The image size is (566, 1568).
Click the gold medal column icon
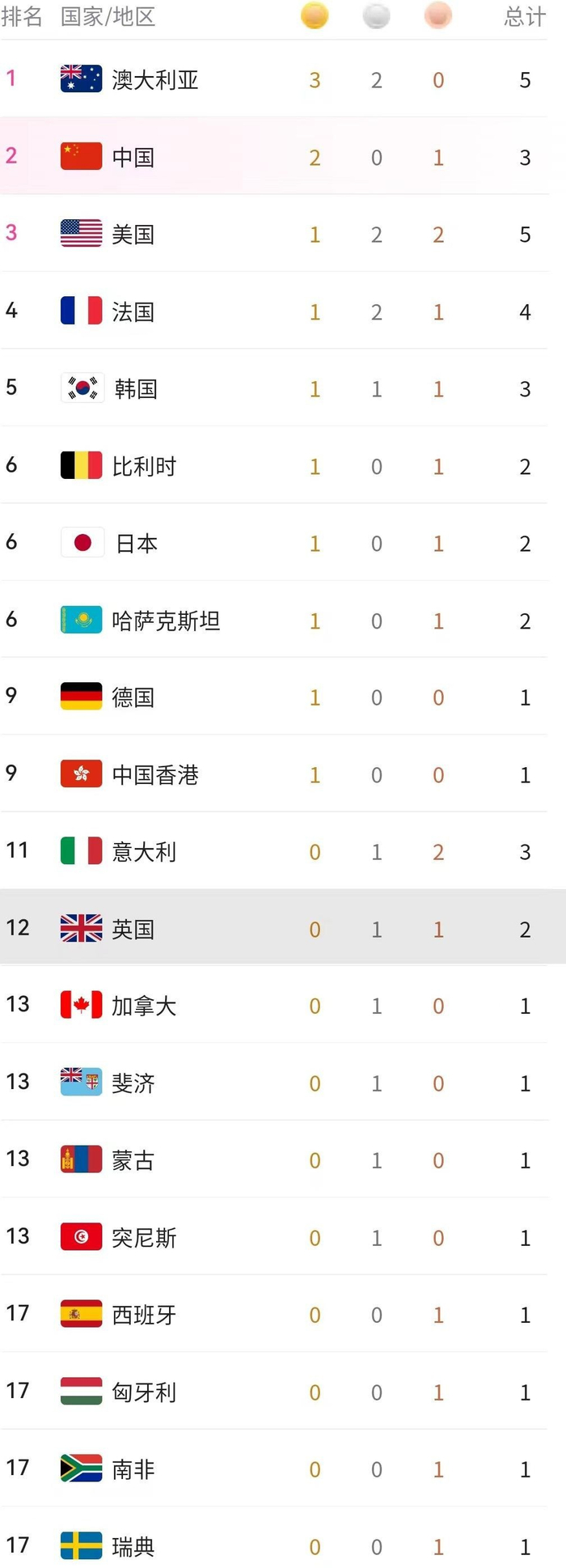click(315, 15)
